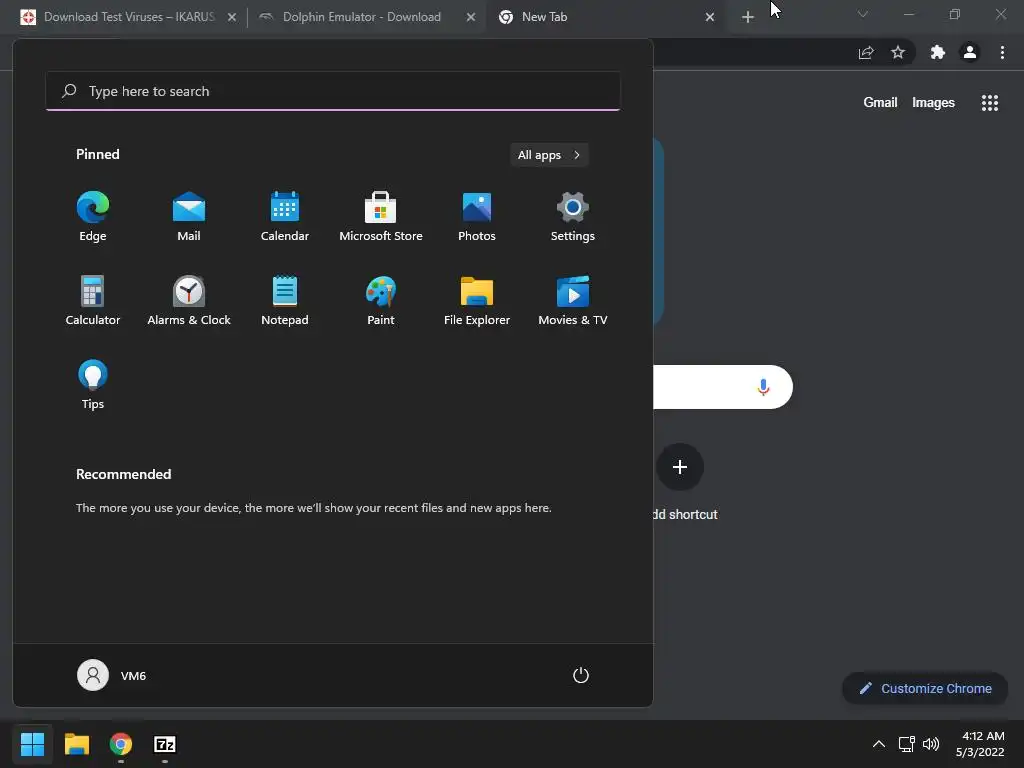
Task: Share this page from Chrome toolbar
Action: [866, 52]
